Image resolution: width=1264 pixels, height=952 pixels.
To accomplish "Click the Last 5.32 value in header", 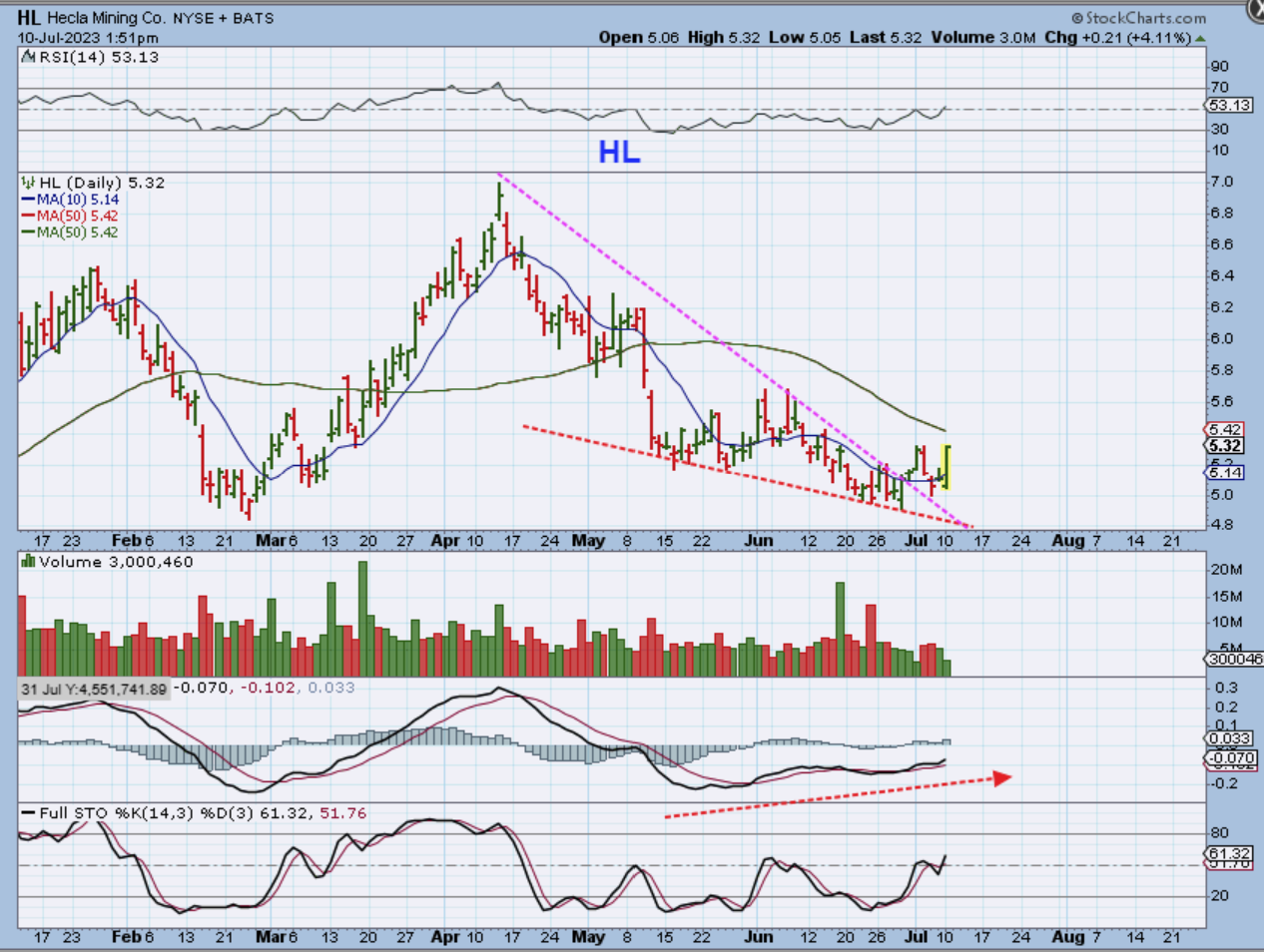I will [886, 37].
